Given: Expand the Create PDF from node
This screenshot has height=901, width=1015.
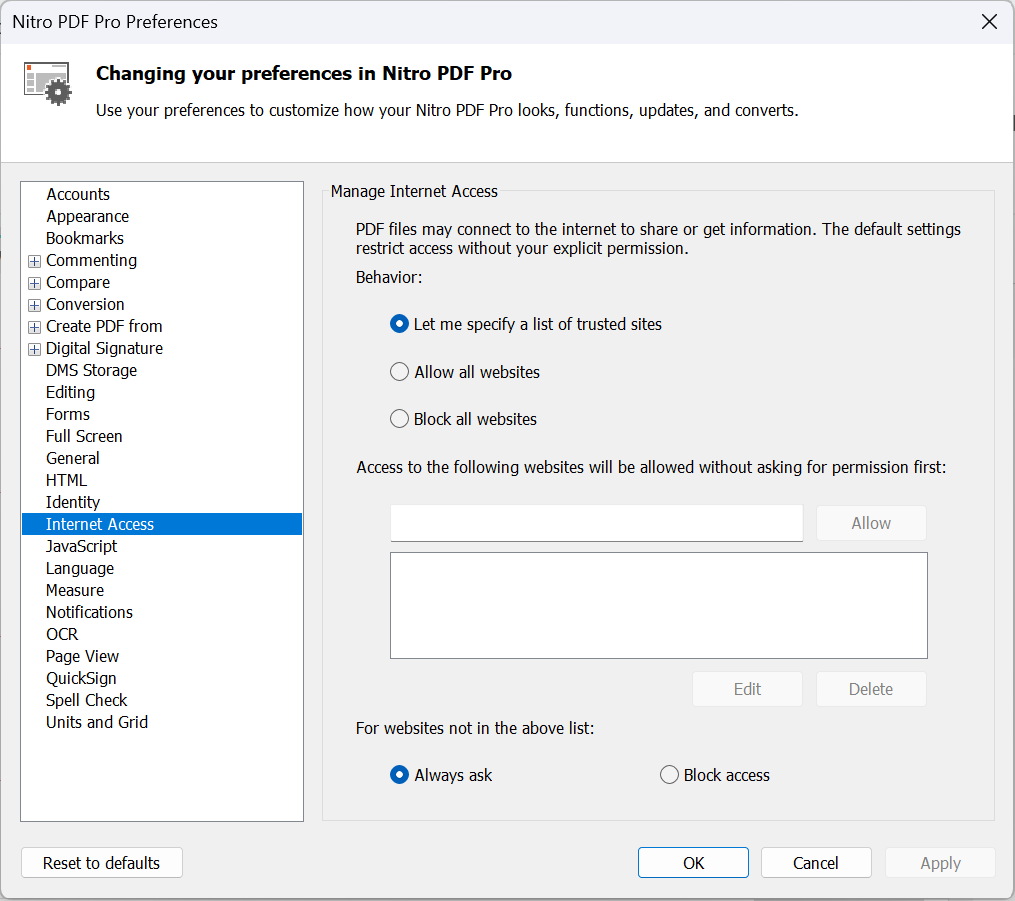Looking at the screenshot, I should (34, 327).
